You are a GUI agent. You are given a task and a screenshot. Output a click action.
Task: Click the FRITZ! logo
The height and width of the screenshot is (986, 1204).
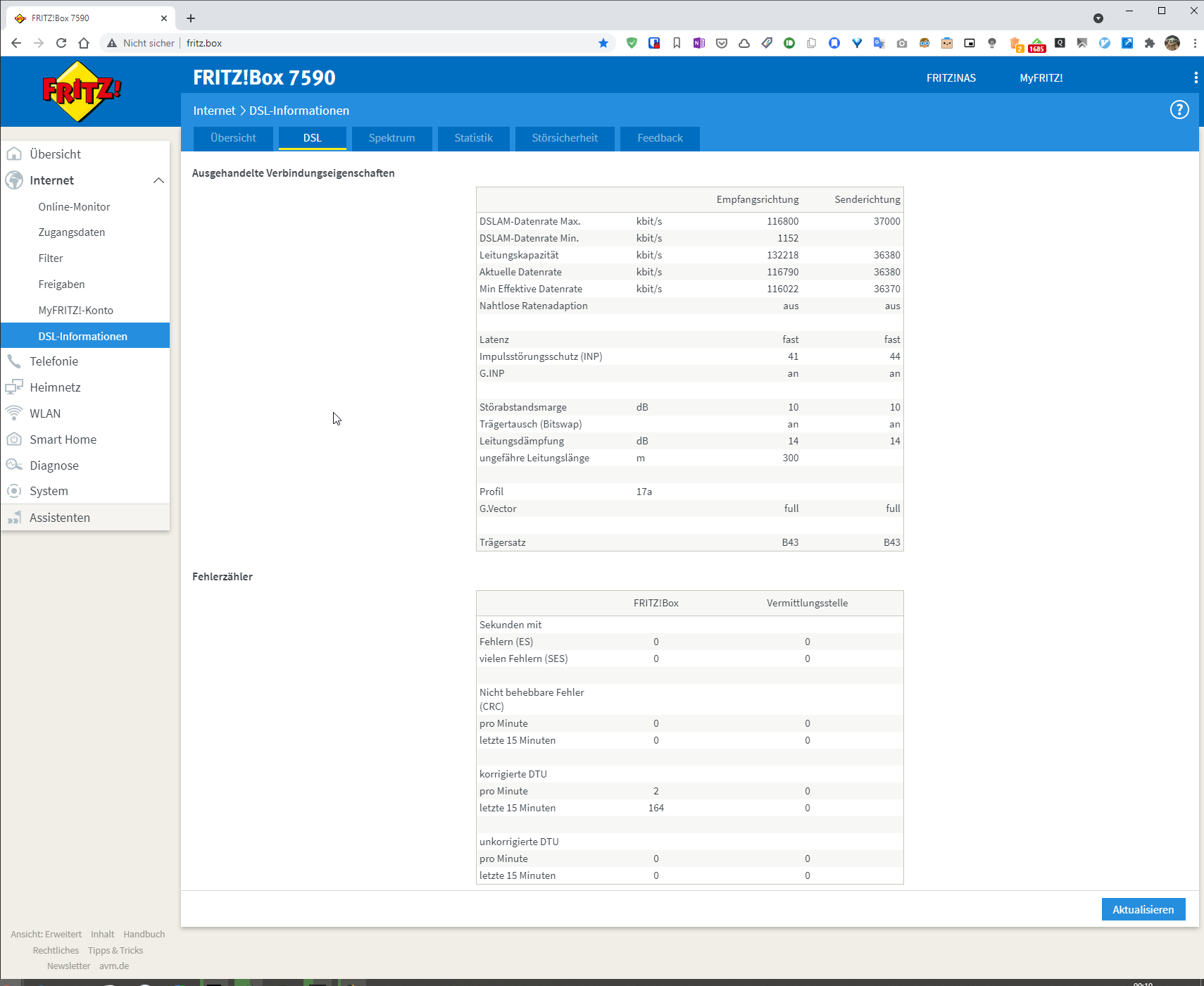[x=82, y=92]
